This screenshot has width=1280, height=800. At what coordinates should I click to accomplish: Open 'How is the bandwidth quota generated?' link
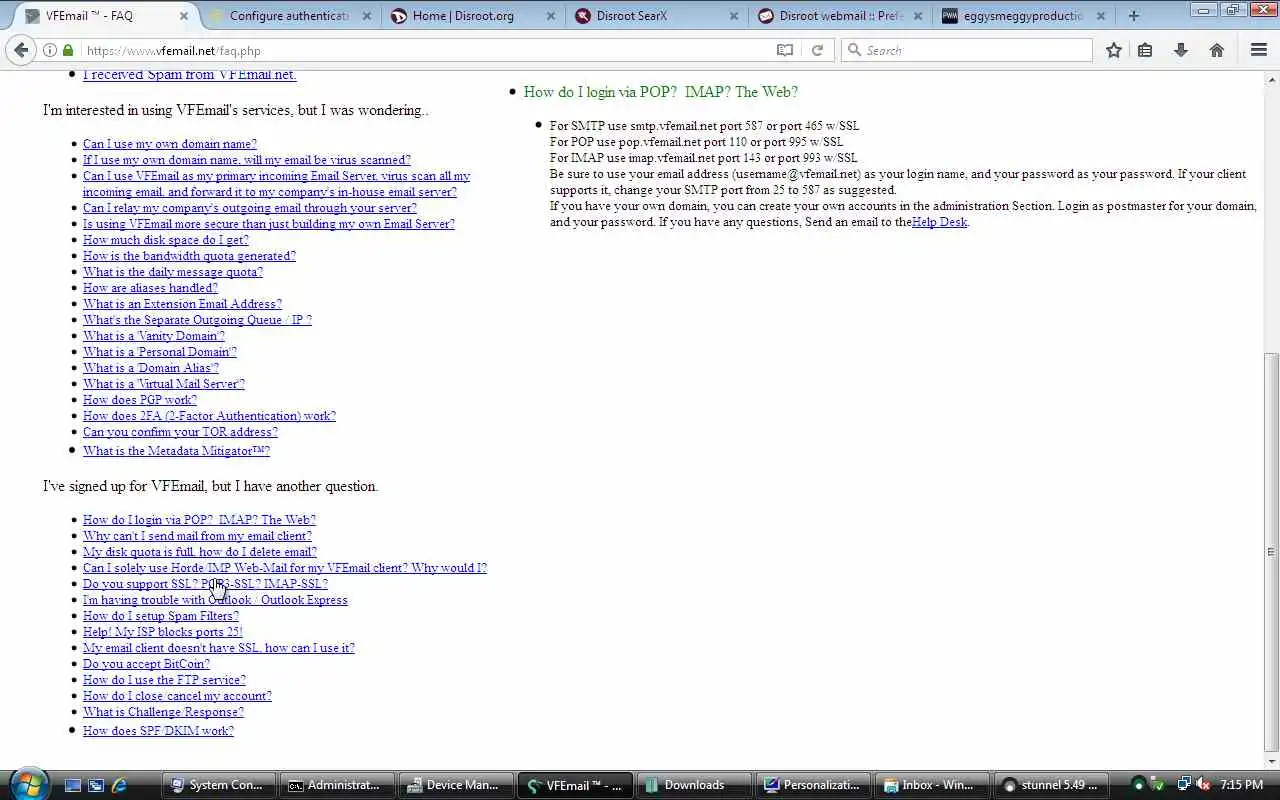(x=189, y=256)
